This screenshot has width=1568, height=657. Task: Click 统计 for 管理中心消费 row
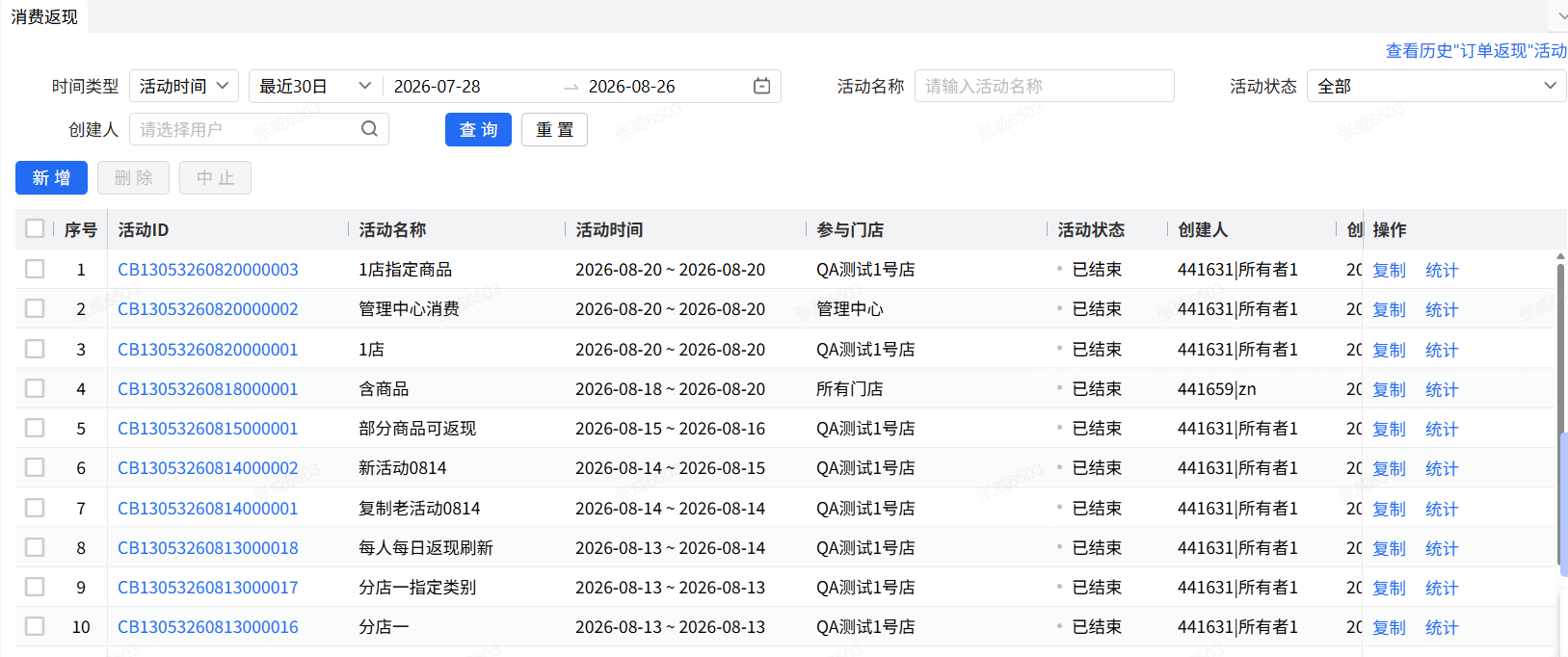[x=1442, y=309]
